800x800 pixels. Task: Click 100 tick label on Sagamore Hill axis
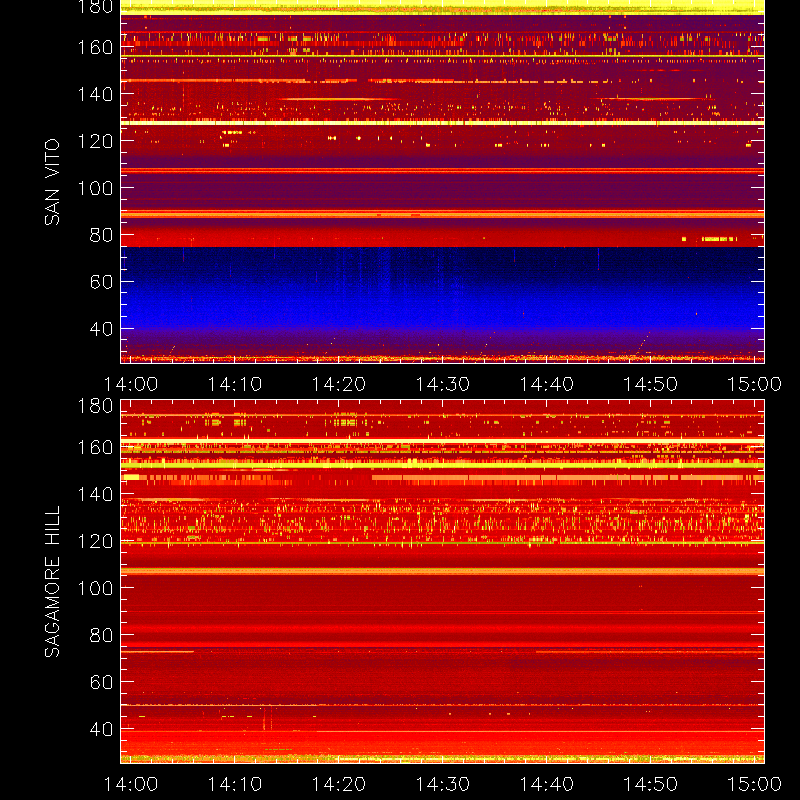click(x=95, y=588)
